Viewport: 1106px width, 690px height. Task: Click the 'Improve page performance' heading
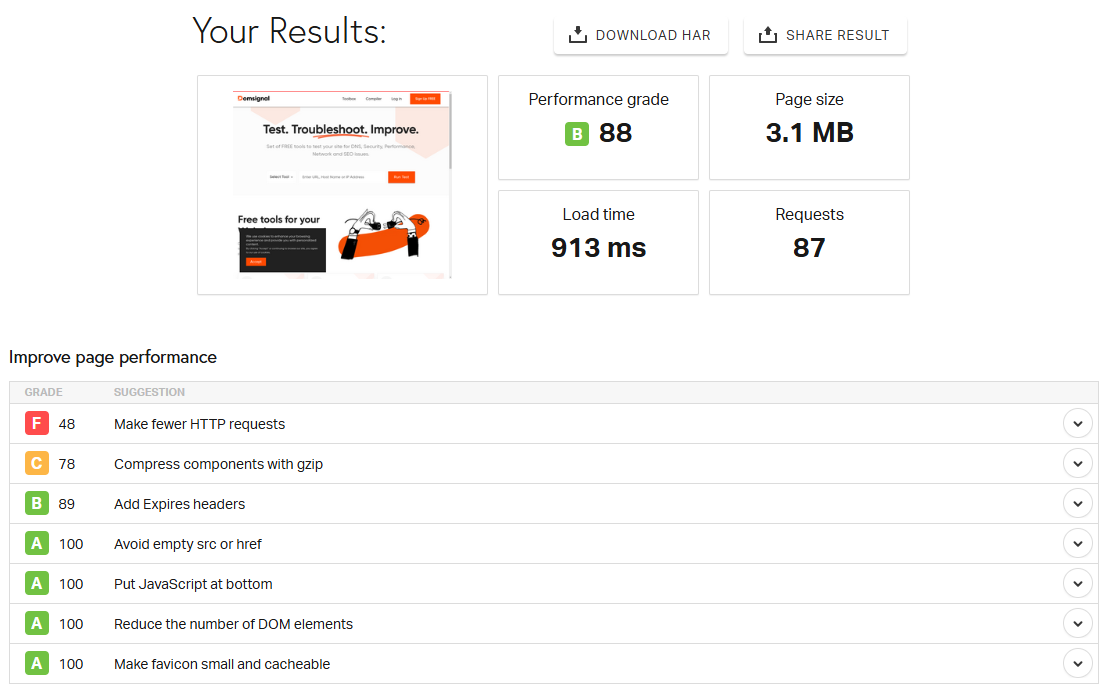point(113,357)
